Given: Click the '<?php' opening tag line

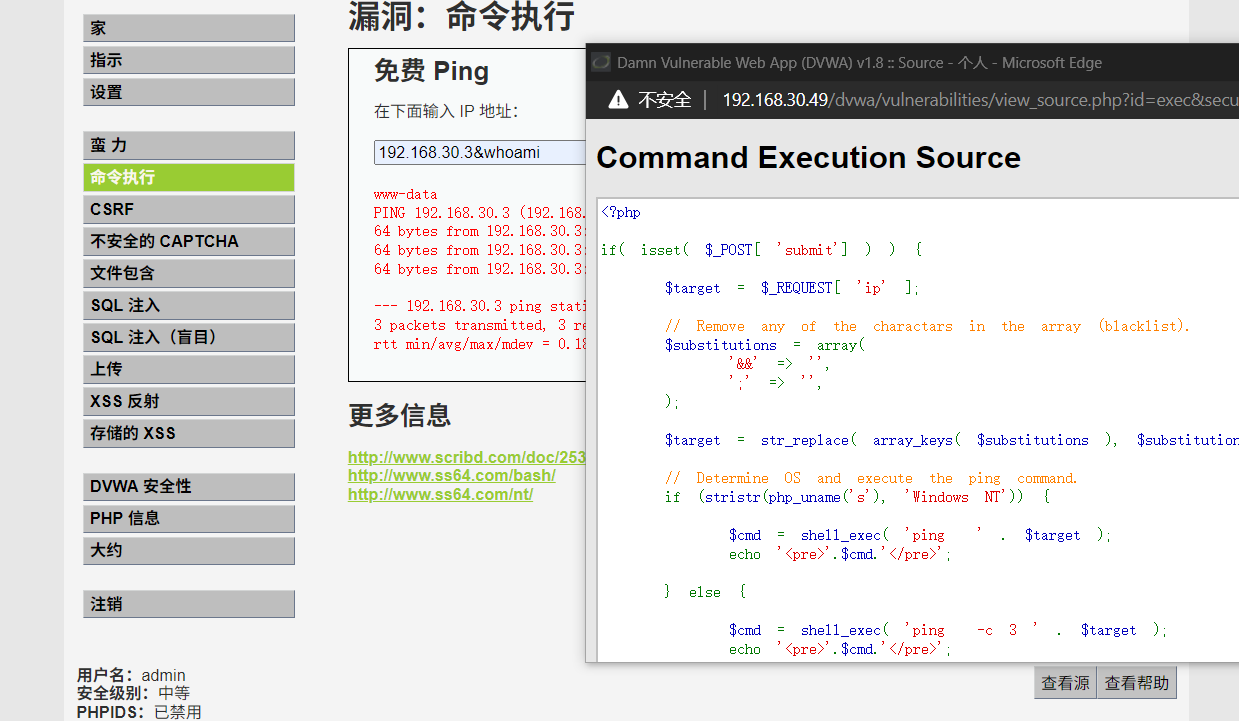Looking at the screenshot, I should (x=621, y=212).
